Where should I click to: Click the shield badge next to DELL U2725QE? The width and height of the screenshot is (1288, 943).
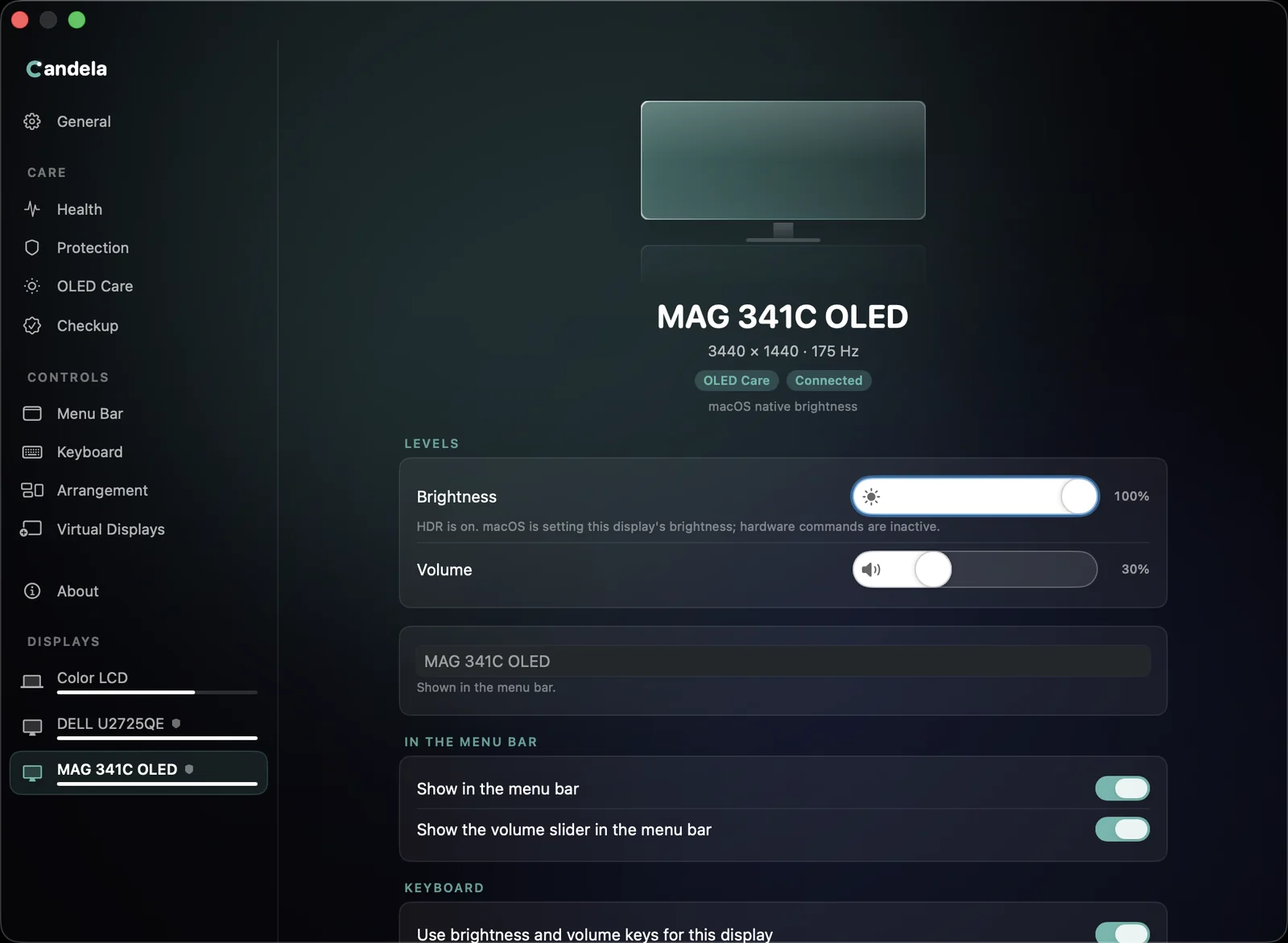176,723
